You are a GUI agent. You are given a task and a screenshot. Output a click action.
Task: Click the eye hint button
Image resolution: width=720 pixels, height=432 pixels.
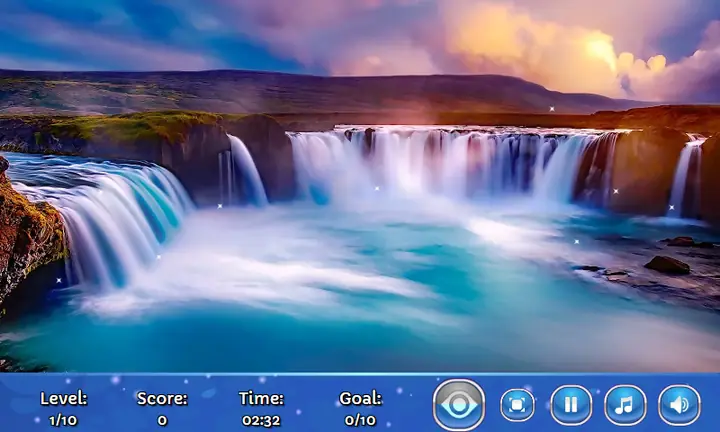pos(459,405)
